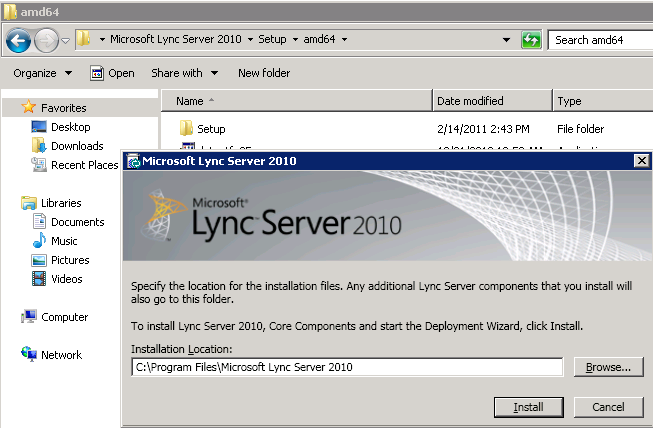Click the Downloads folder icon
The image size is (653, 428).
pyautogui.click(x=39, y=145)
